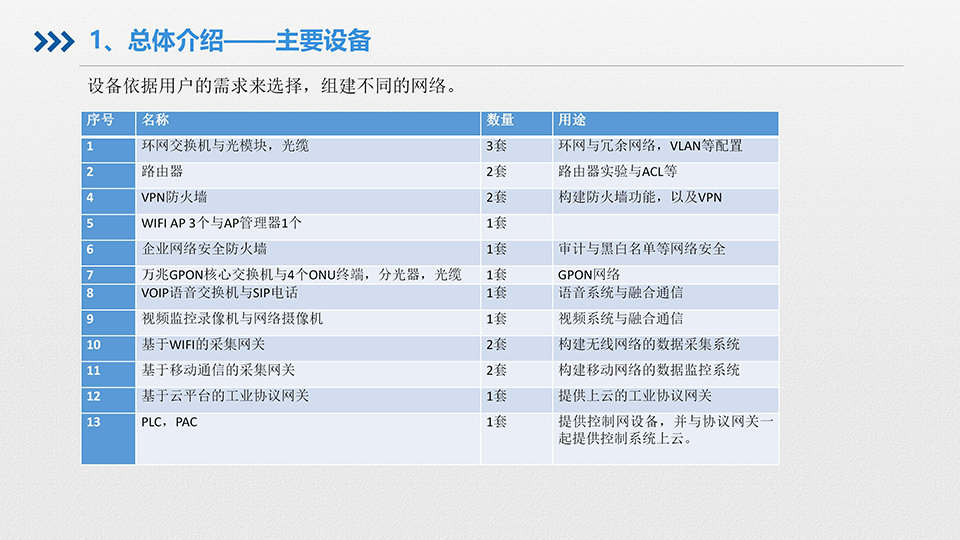Click the WIFI AP 3个与AP管理器1个 cell

pos(307,224)
